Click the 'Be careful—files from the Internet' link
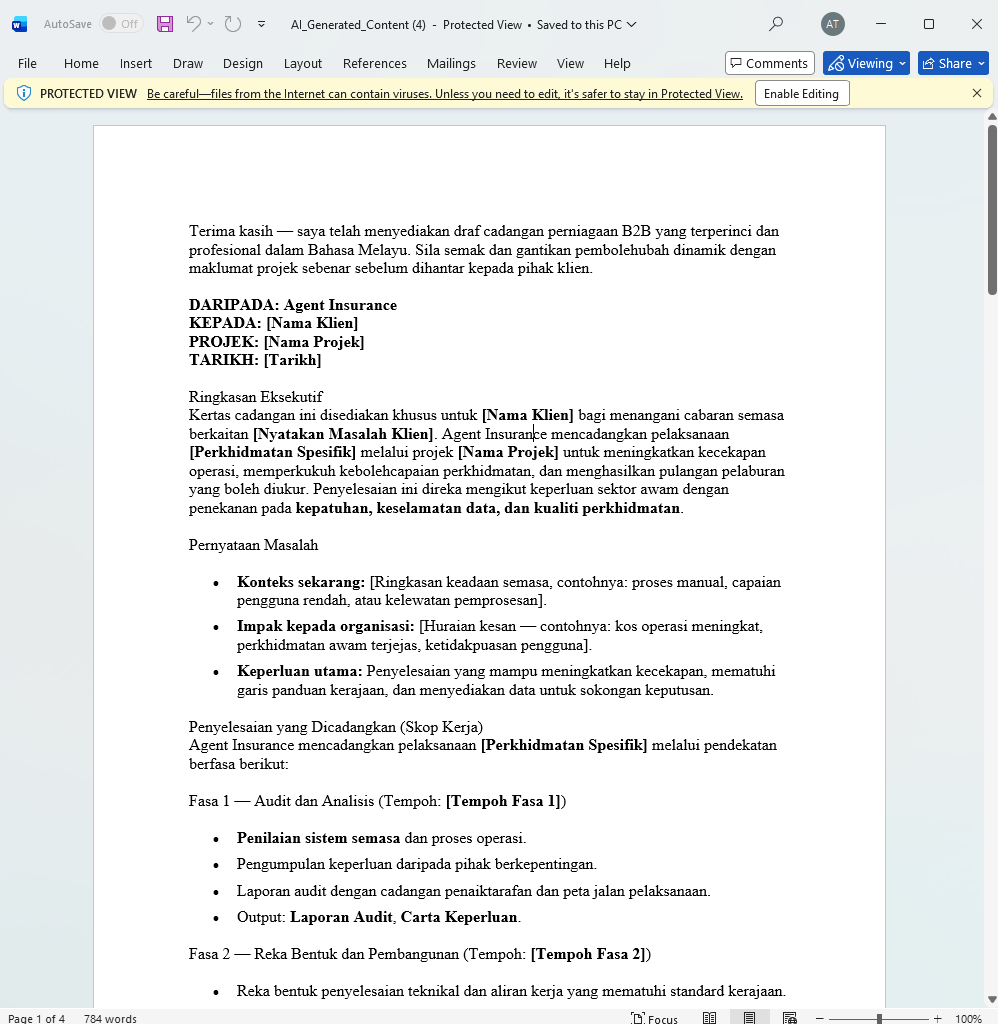The image size is (998, 1024). [445, 93]
